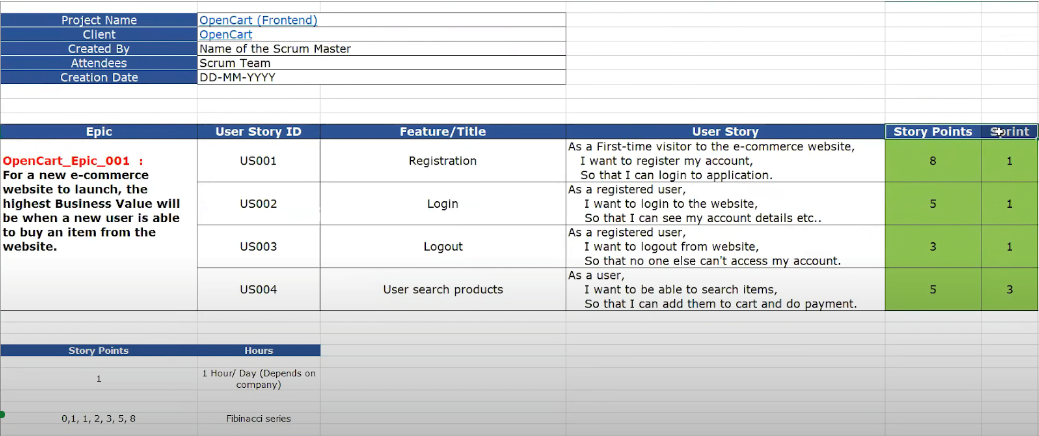Follow the OpenCart client hyperlink
Image resolution: width=1039 pixels, height=436 pixels.
tap(225, 34)
